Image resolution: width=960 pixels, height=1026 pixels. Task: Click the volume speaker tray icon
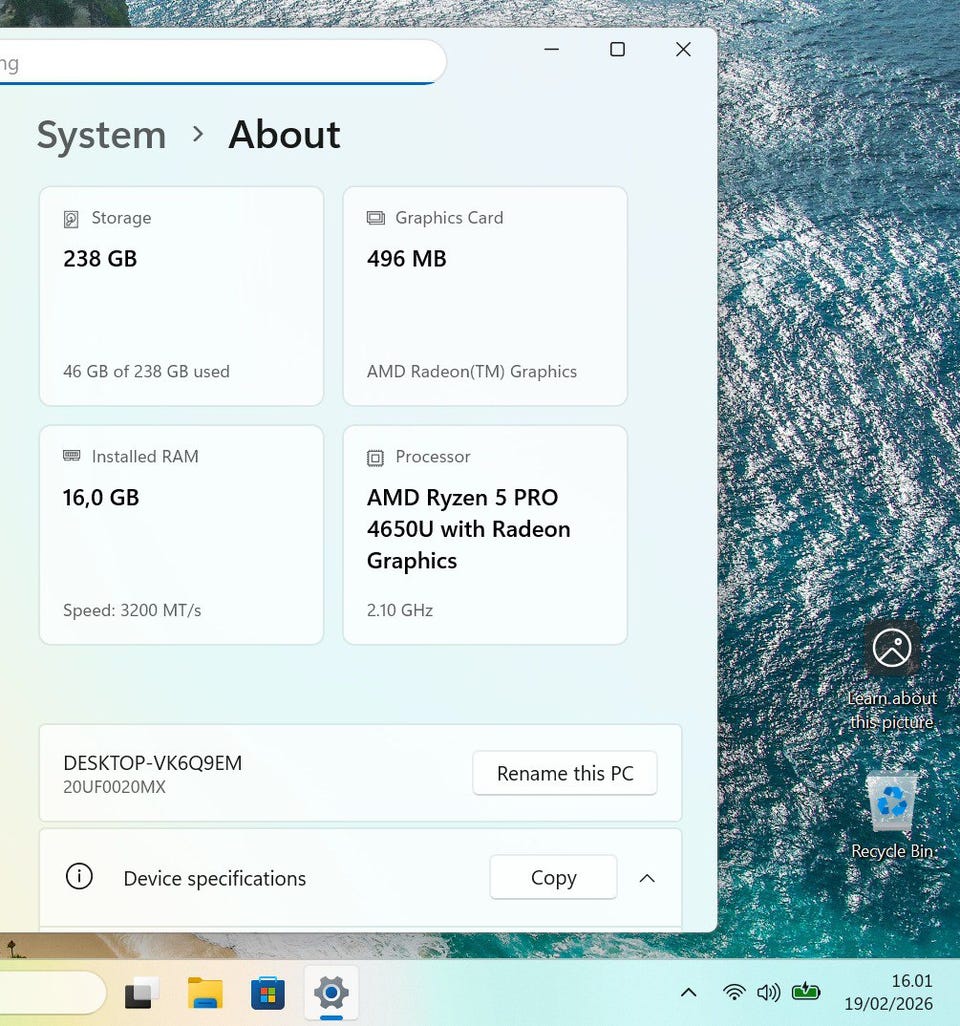pyautogui.click(x=768, y=993)
